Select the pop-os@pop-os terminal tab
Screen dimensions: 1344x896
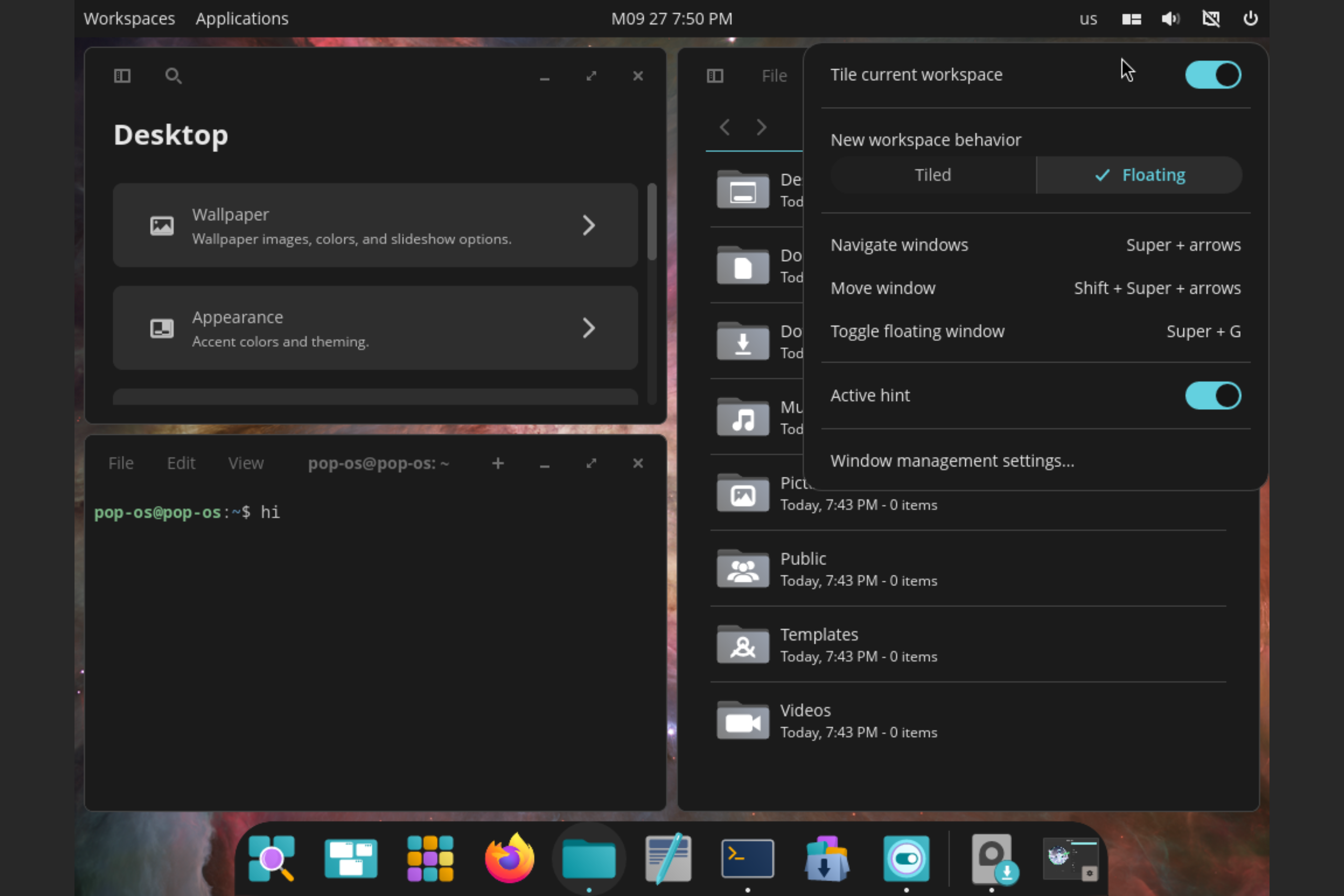click(378, 463)
